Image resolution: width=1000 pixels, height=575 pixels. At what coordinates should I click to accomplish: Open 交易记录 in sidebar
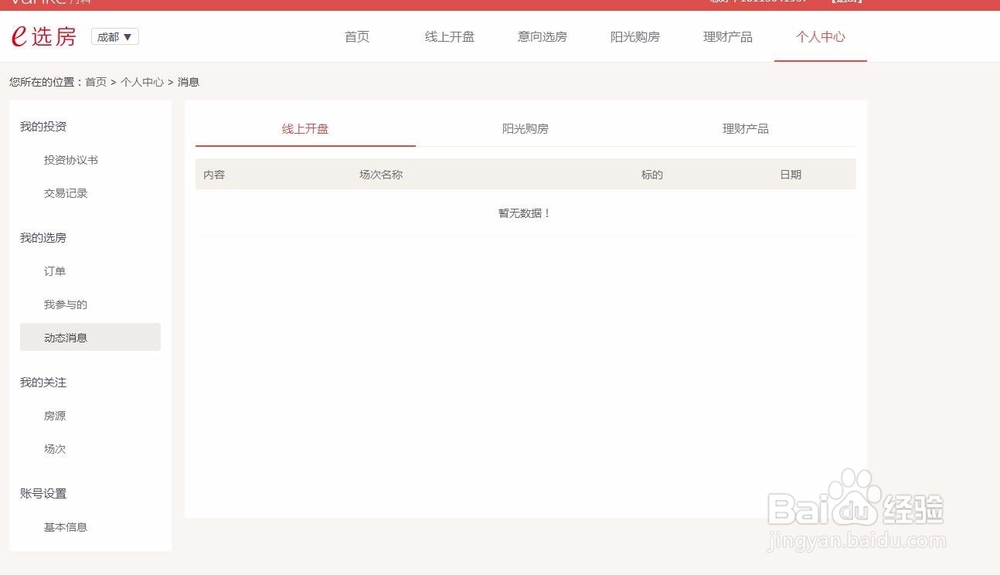coord(65,193)
